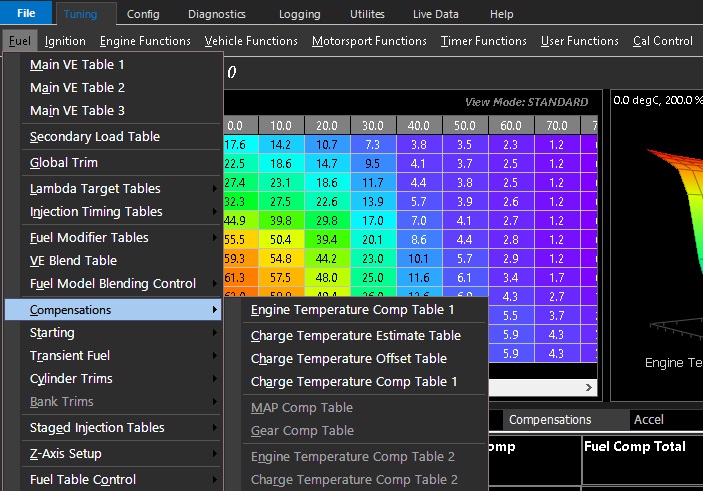Switch to the Config tab

click(143, 15)
